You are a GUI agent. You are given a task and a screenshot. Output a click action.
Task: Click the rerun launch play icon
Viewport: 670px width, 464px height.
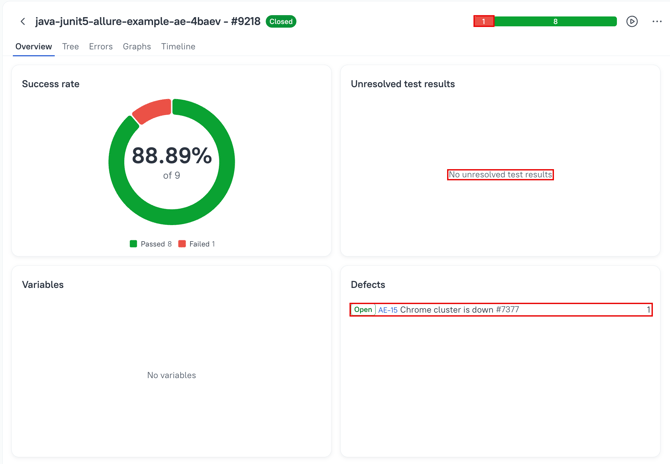point(632,21)
